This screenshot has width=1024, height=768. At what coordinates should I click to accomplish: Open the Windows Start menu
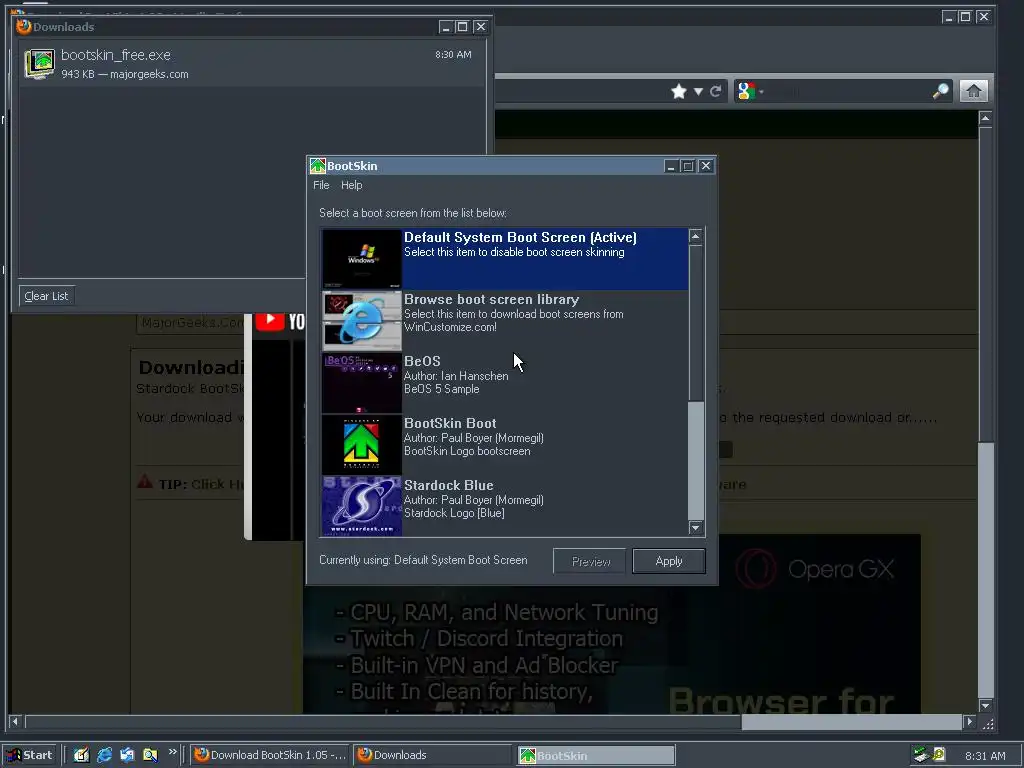tap(30, 755)
